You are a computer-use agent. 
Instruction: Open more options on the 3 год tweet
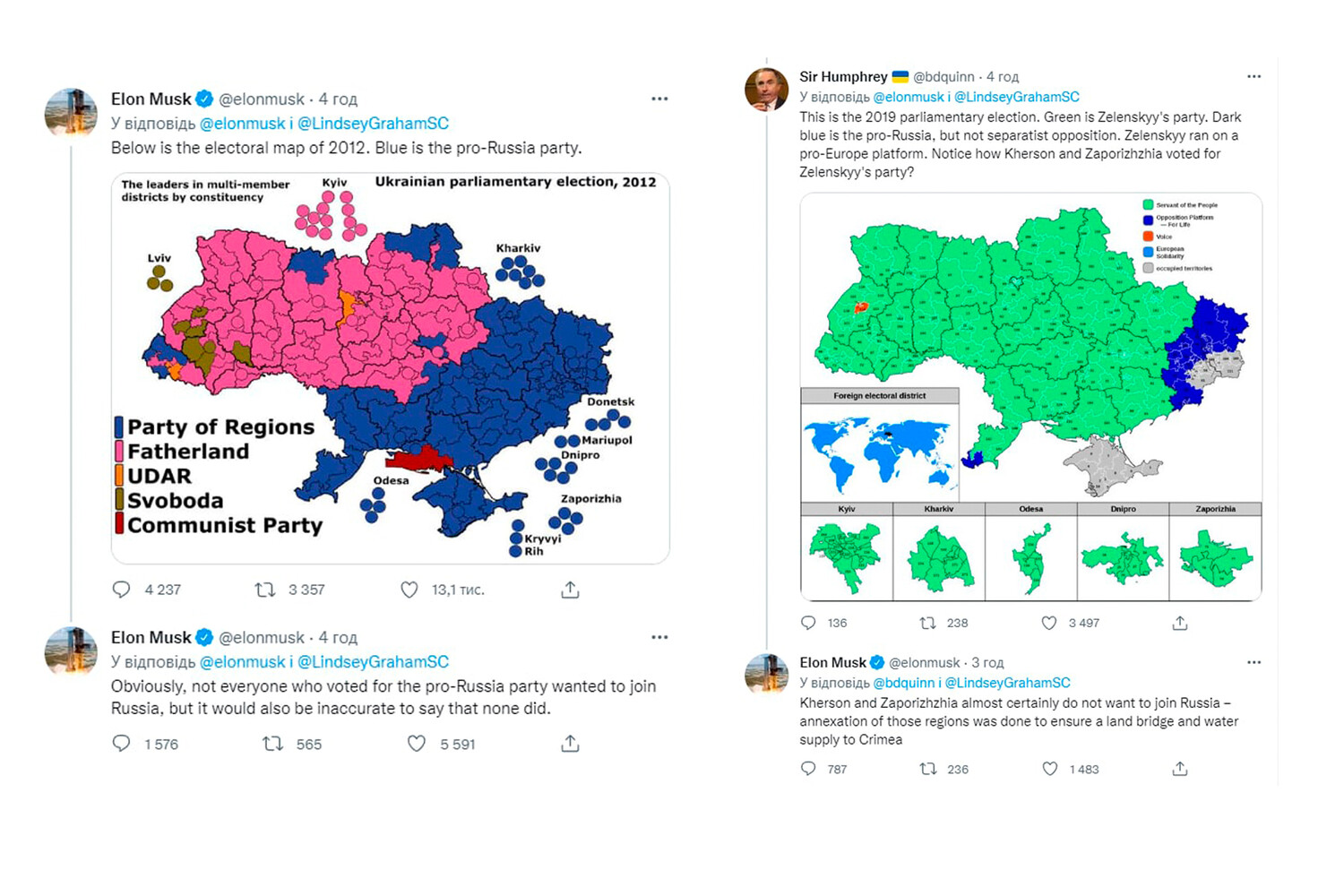pos(1254,662)
